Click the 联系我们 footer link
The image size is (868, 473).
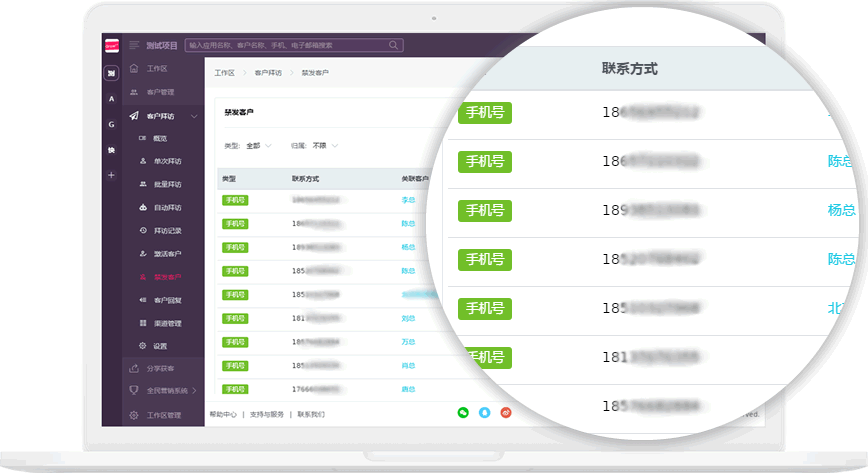[310, 414]
